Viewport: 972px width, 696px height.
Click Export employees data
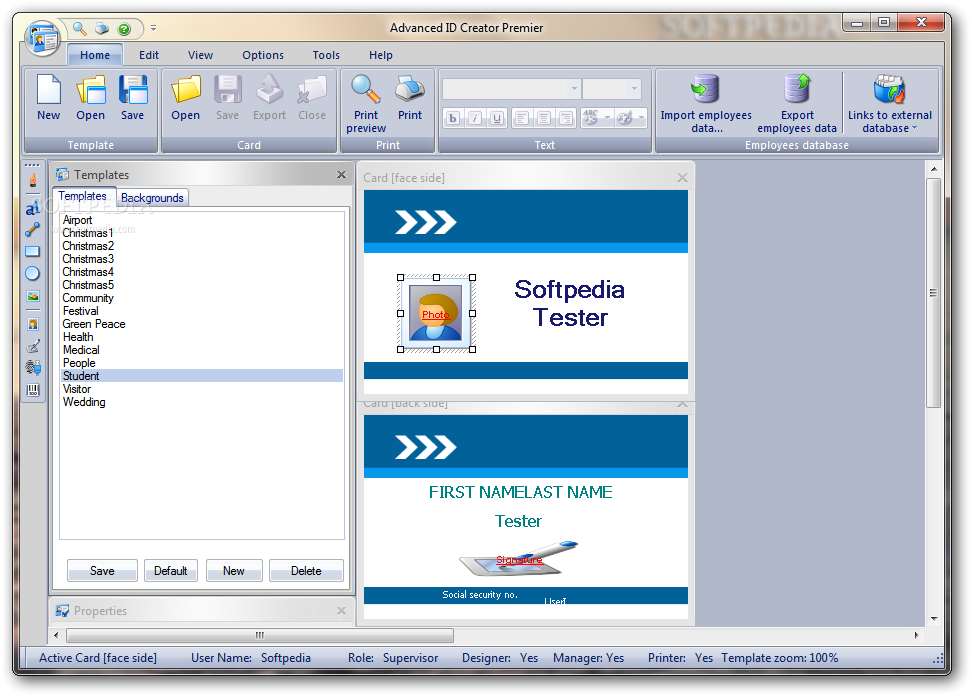point(797,104)
